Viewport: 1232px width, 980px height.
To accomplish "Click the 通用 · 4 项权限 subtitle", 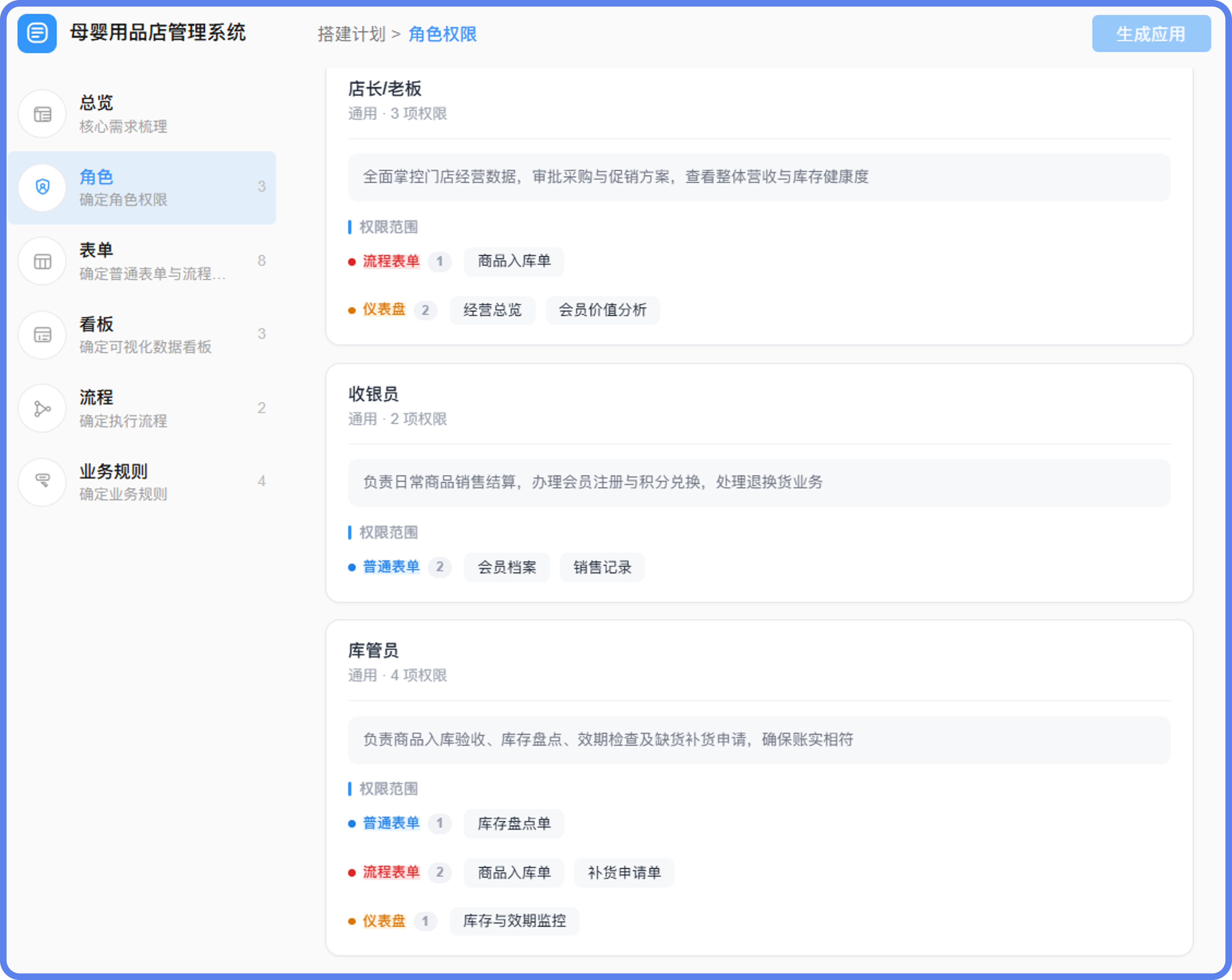I will [x=398, y=676].
